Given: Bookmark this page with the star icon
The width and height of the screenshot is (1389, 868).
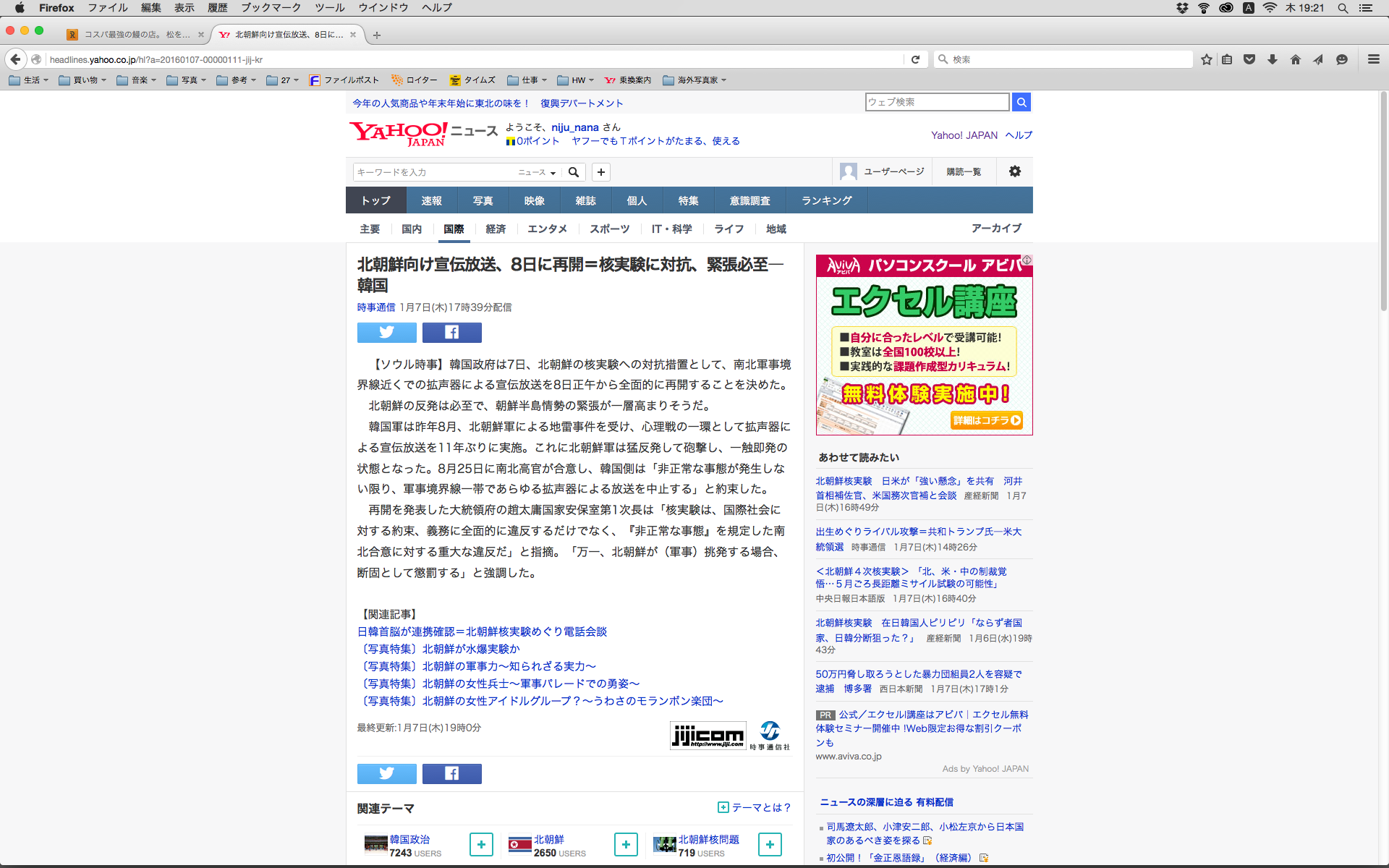Looking at the screenshot, I should tap(1206, 59).
